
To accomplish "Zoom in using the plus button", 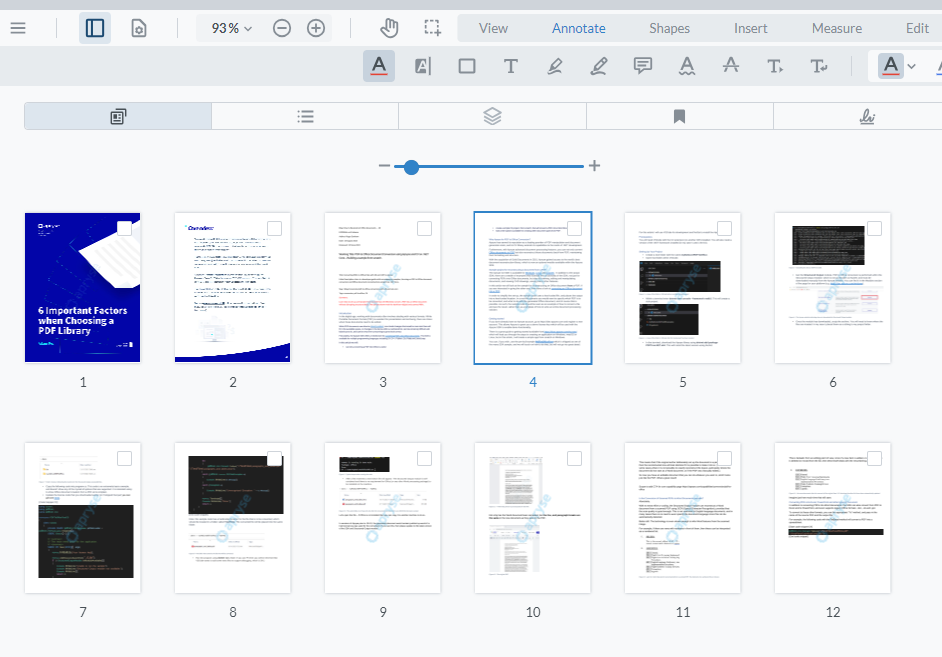I will [316, 27].
